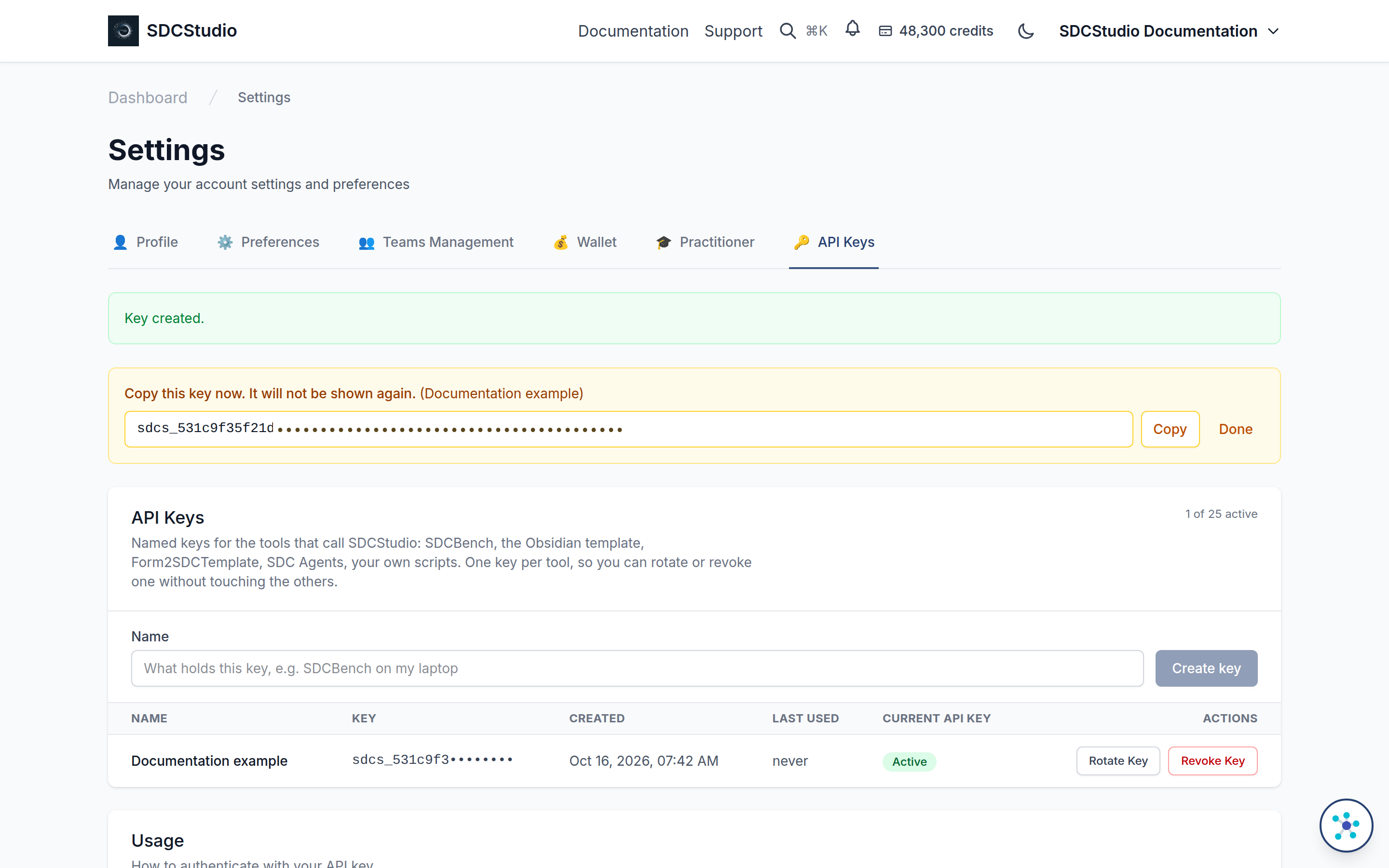Screen dimensions: 1389x868
Task: Open the Wallet tab
Action: point(585,242)
